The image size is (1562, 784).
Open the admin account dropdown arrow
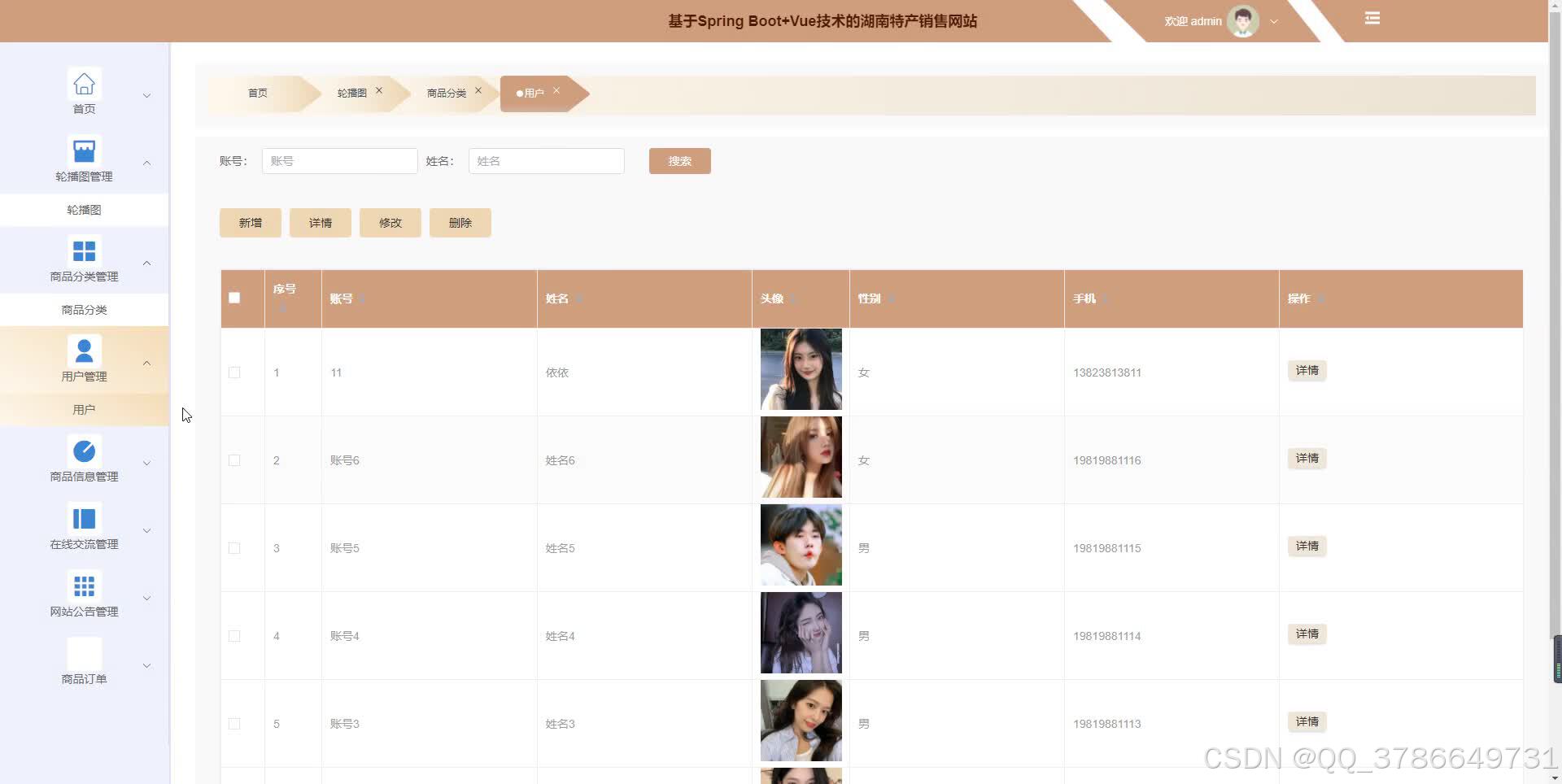coord(1274,22)
